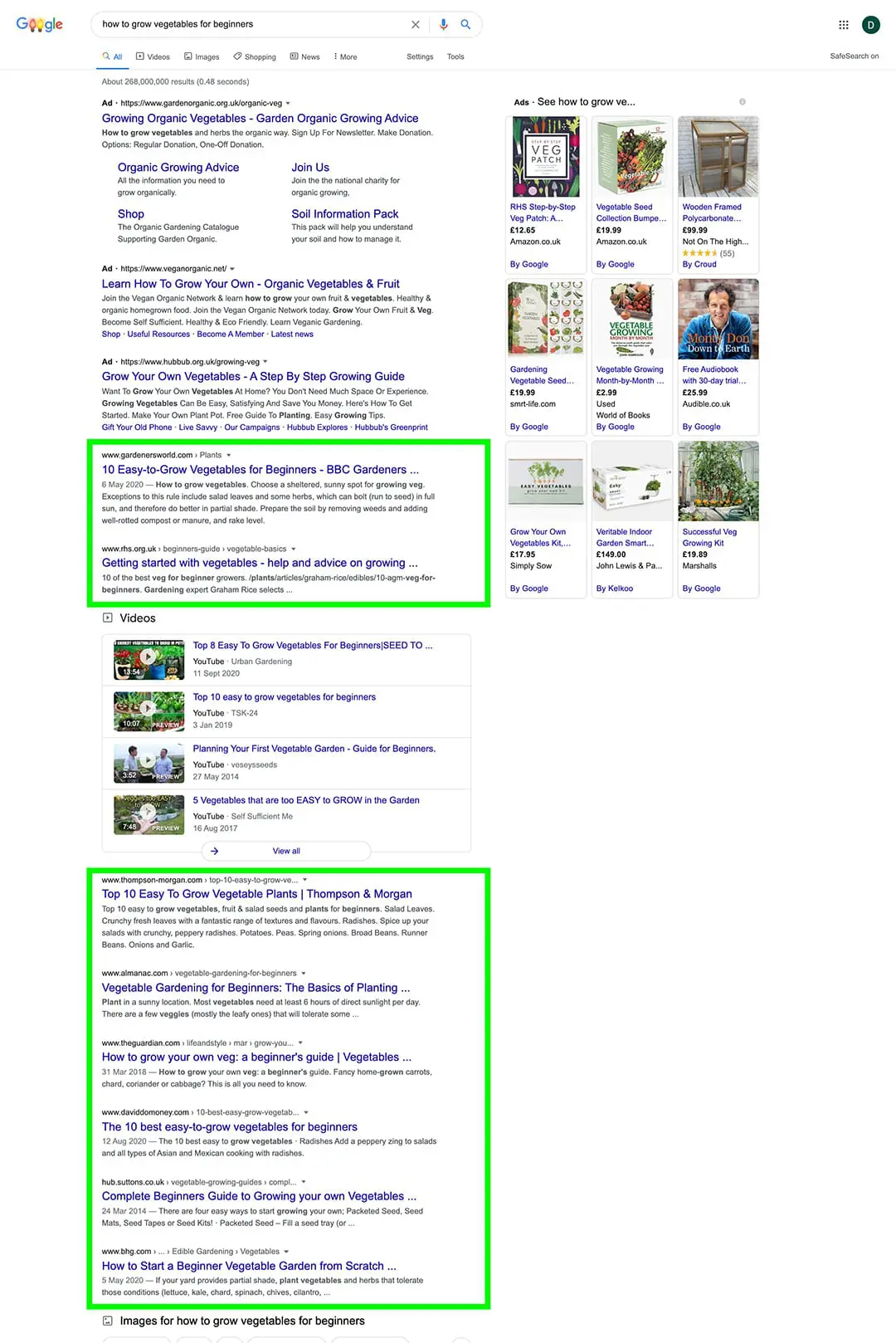Open Organic Growing Advice sitelink
Image resolution: width=896 pixels, height=1343 pixels.
pyautogui.click(x=178, y=168)
